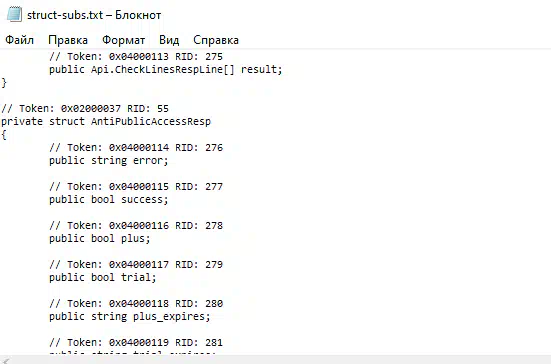Image resolution: width=551 pixels, height=364 pixels.
Task: Place cursor on the trial field name
Action: pyautogui.click(x=136, y=278)
